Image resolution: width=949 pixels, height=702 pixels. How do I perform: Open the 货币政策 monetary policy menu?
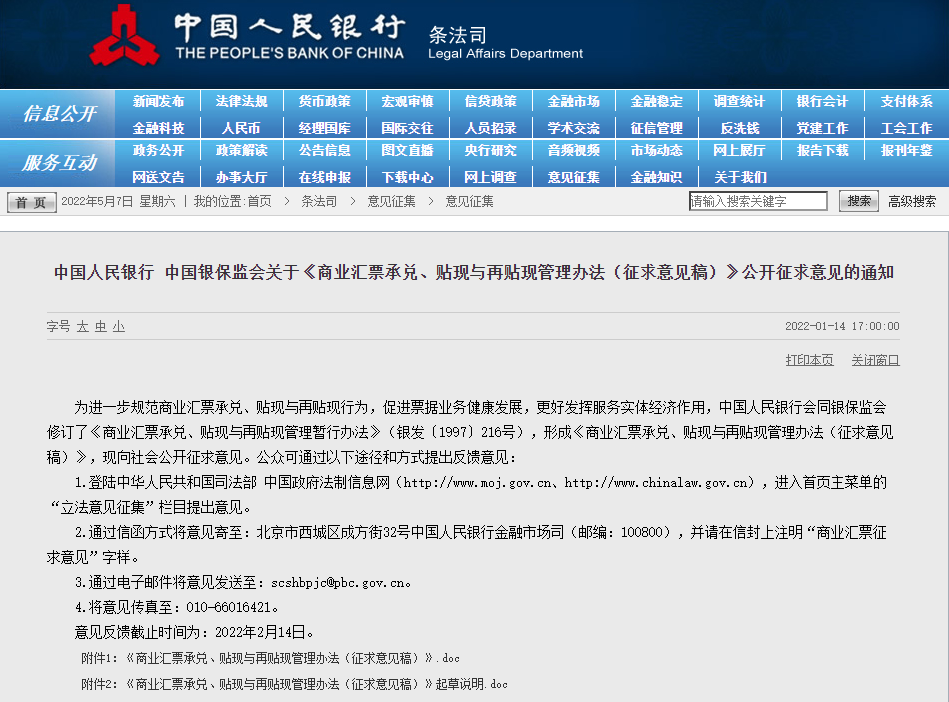pyautogui.click(x=326, y=101)
